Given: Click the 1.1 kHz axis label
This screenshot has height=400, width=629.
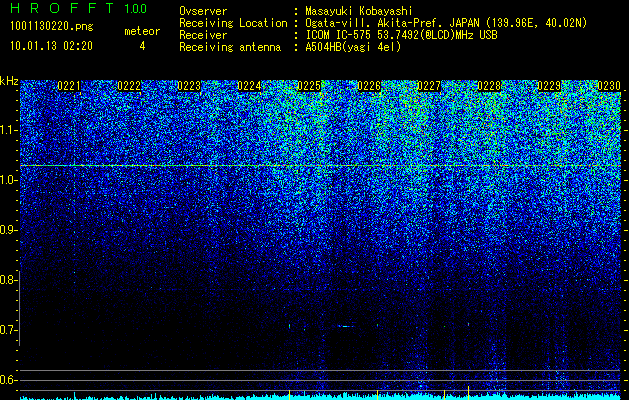Looking at the screenshot, I should click(8, 130).
